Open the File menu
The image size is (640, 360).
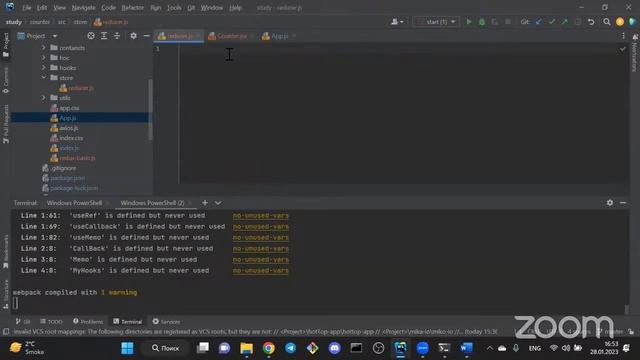(27, 8)
